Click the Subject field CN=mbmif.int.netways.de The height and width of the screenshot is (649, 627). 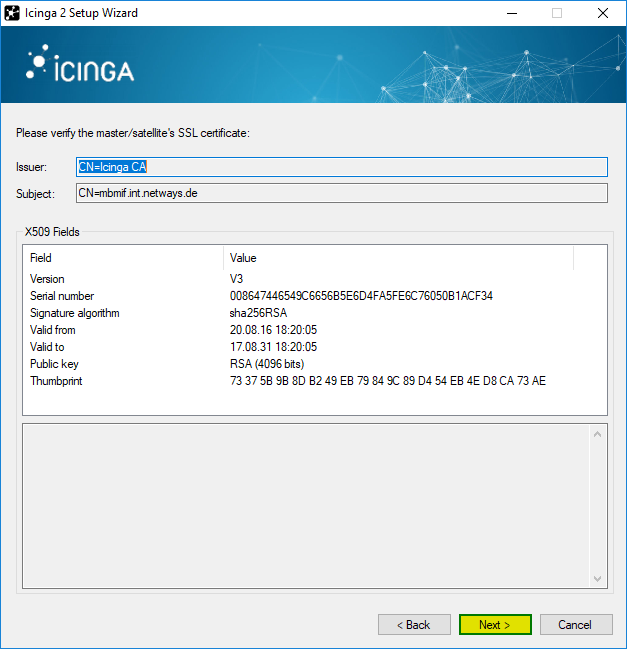pyautogui.click(x=342, y=193)
